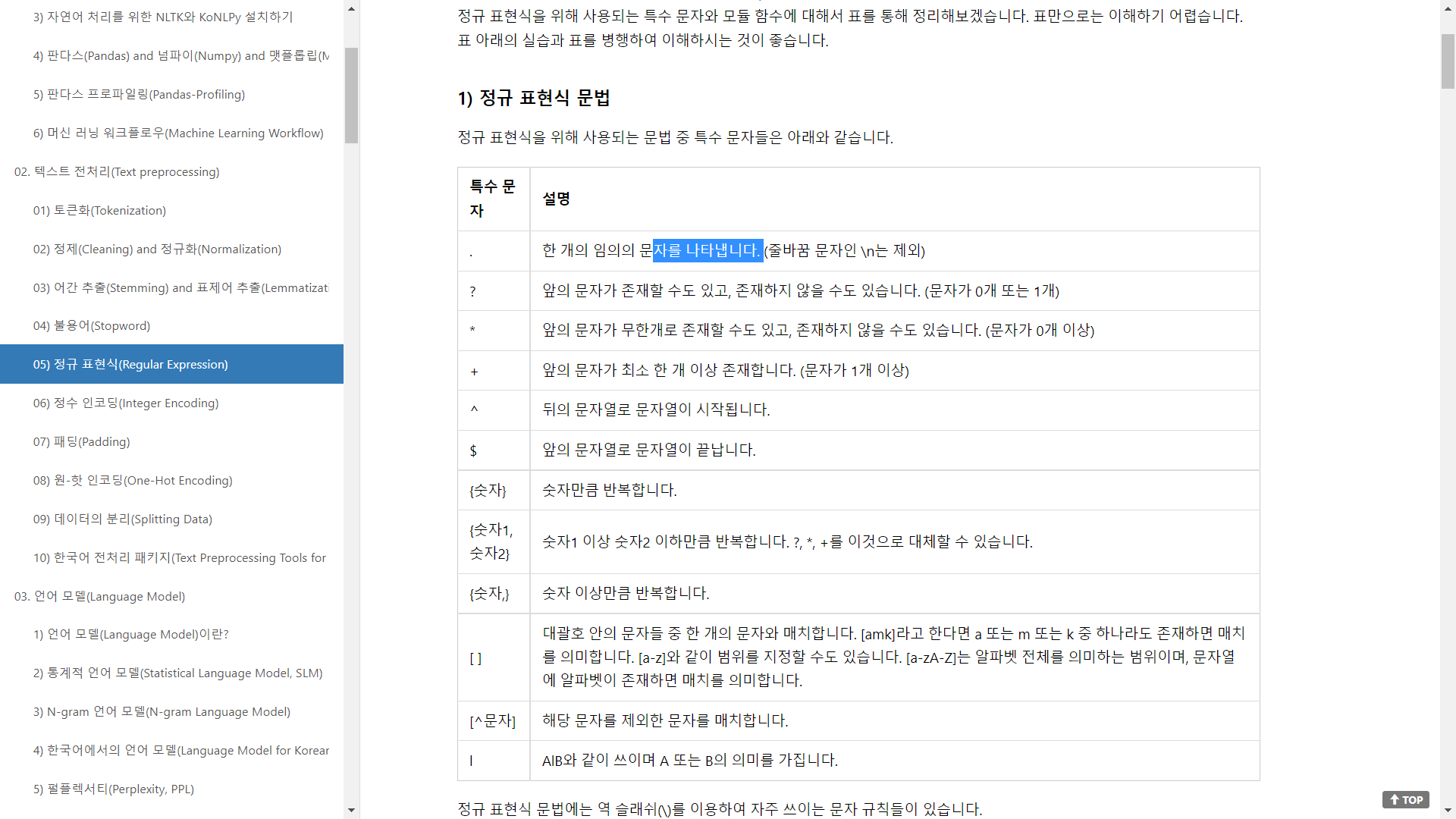Open 5) 판다스 프로파일링(Pandas-Profiling) chapter

(x=139, y=94)
